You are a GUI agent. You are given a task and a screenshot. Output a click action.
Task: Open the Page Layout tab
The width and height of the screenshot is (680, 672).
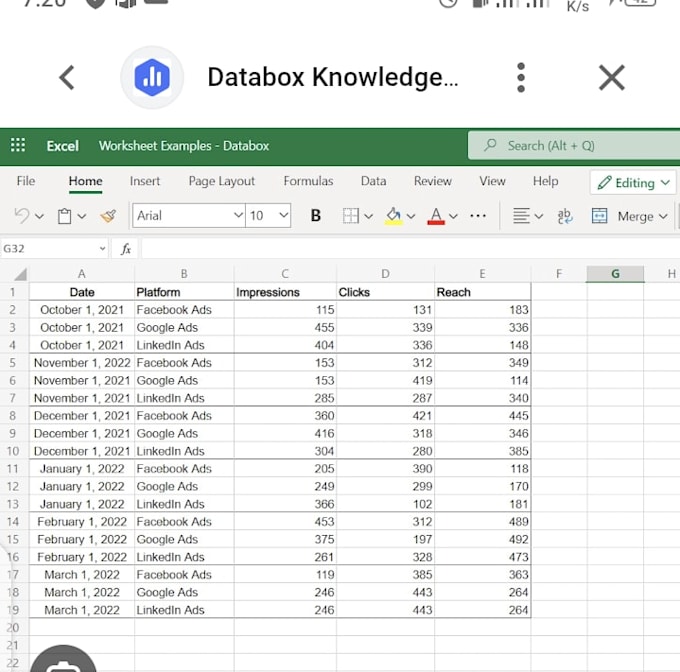tap(222, 181)
